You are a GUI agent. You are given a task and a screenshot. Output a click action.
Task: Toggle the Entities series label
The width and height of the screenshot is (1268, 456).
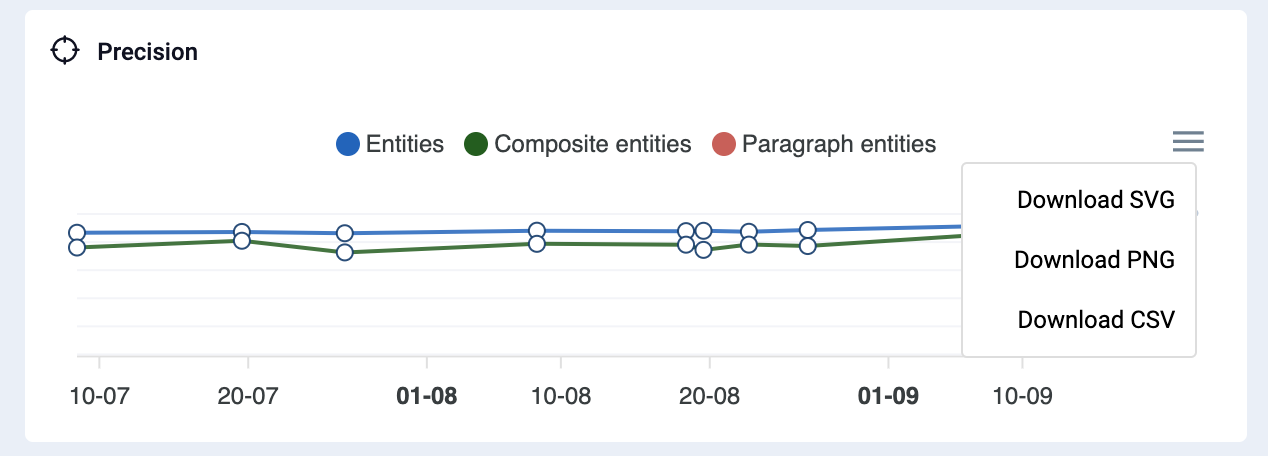pos(405,144)
